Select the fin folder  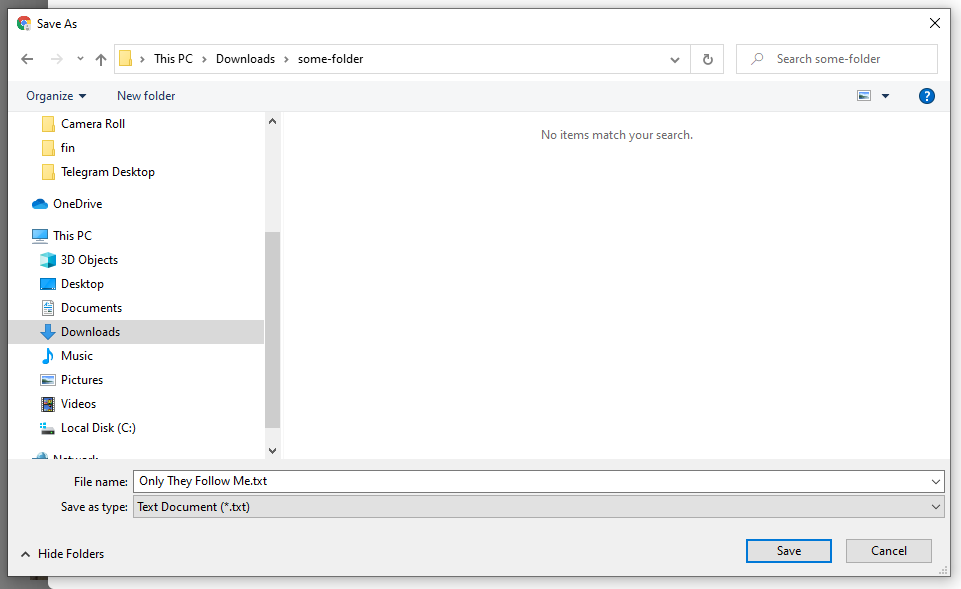(x=67, y=148)
